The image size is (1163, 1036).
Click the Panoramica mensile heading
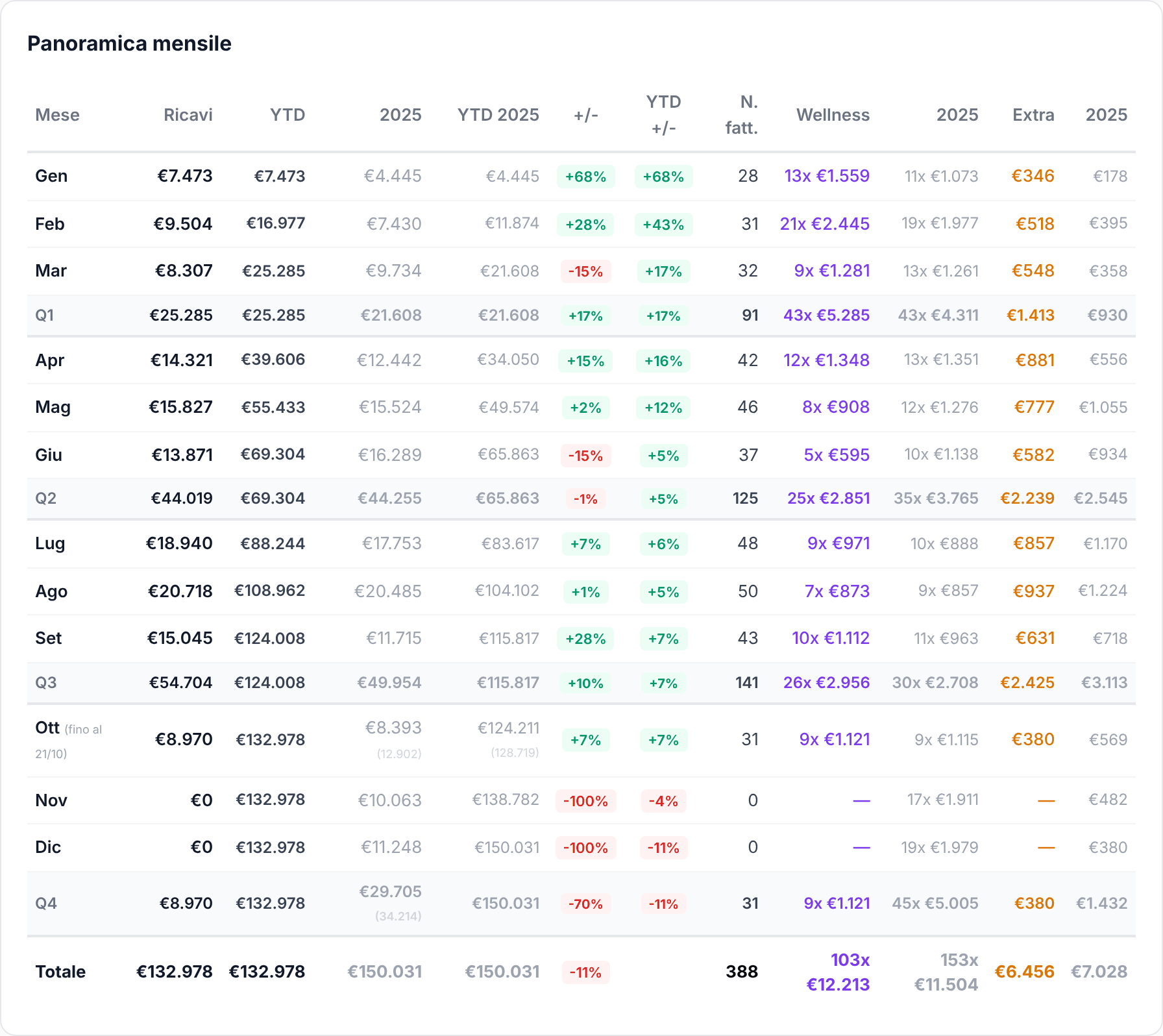pyautogui.click(x=129, y=43)
